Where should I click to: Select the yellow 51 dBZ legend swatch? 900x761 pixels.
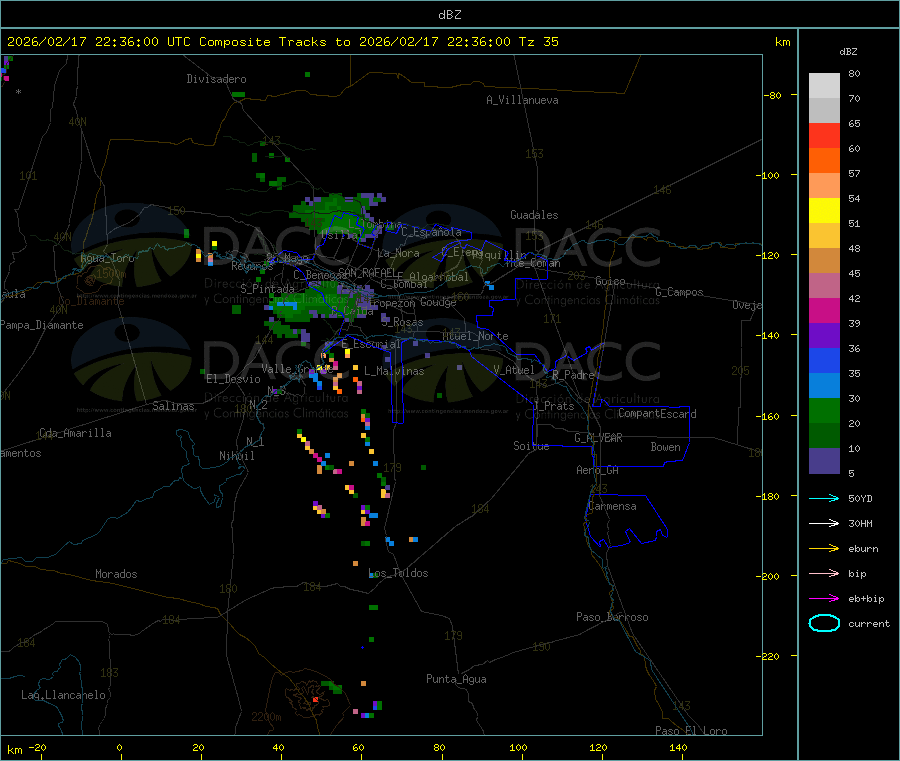(824, 211)
